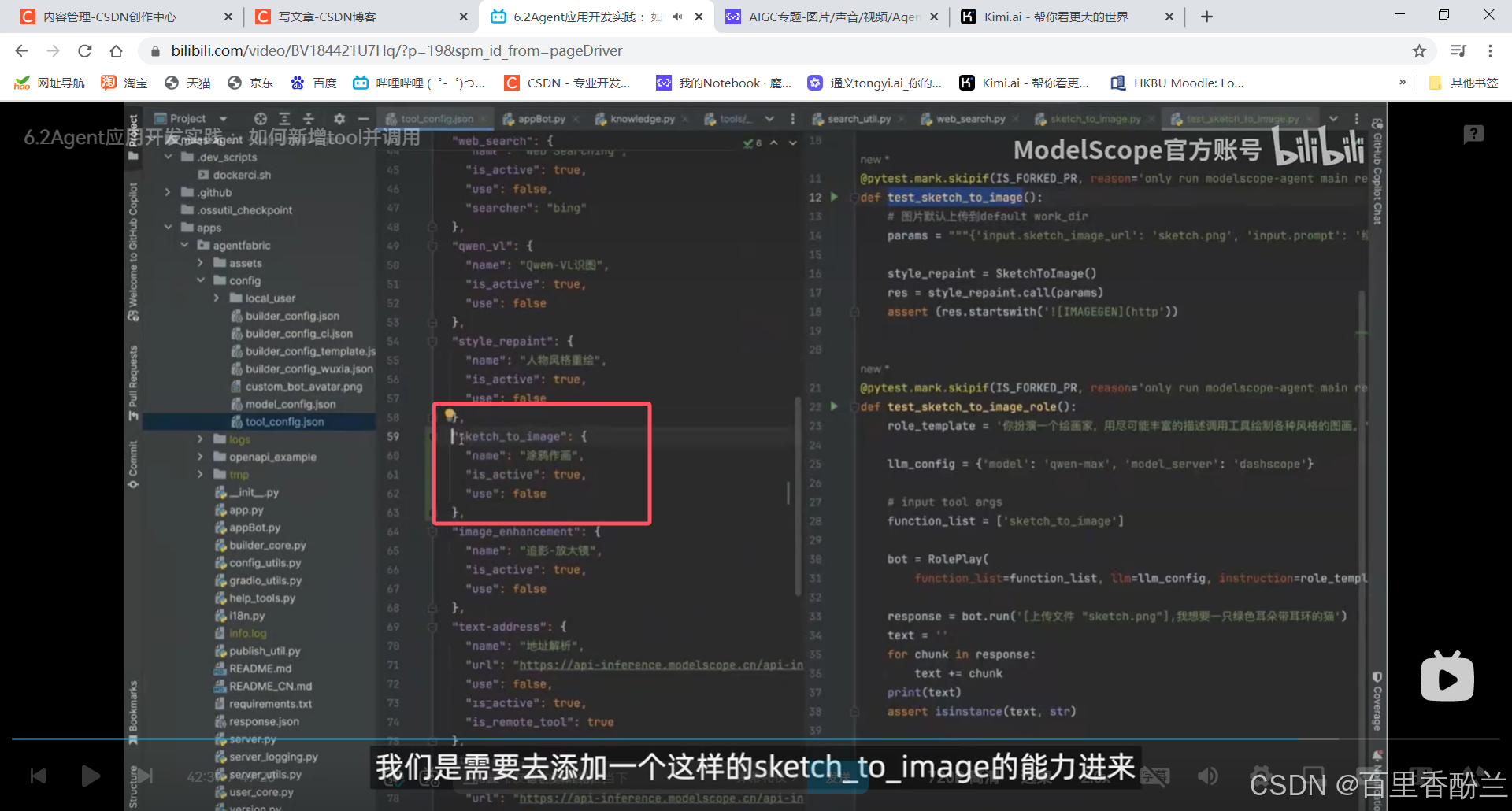Select the tool_config.json editor tab

[437, 119]
